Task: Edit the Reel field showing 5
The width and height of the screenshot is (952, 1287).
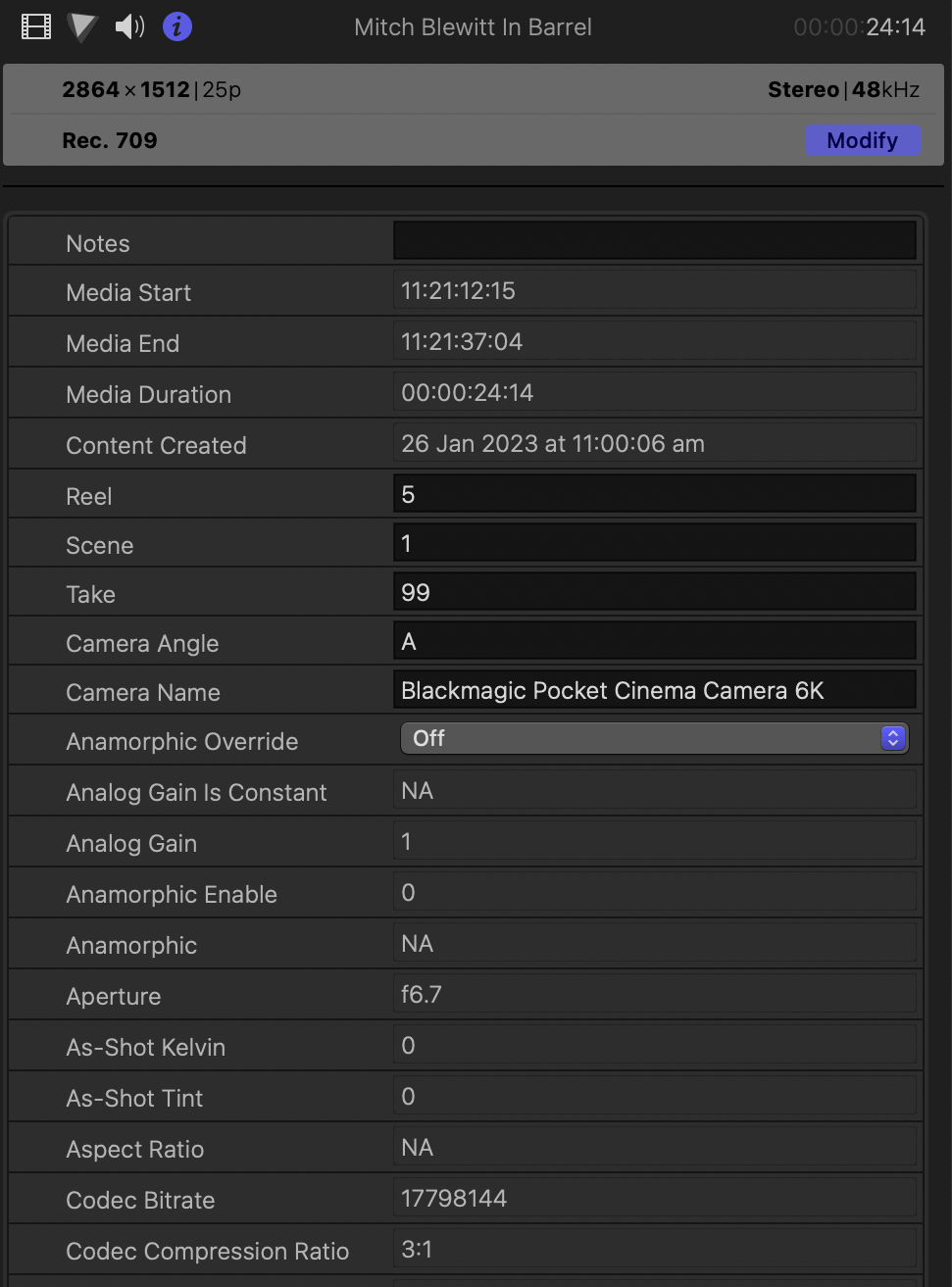Action: coord(654,494)
